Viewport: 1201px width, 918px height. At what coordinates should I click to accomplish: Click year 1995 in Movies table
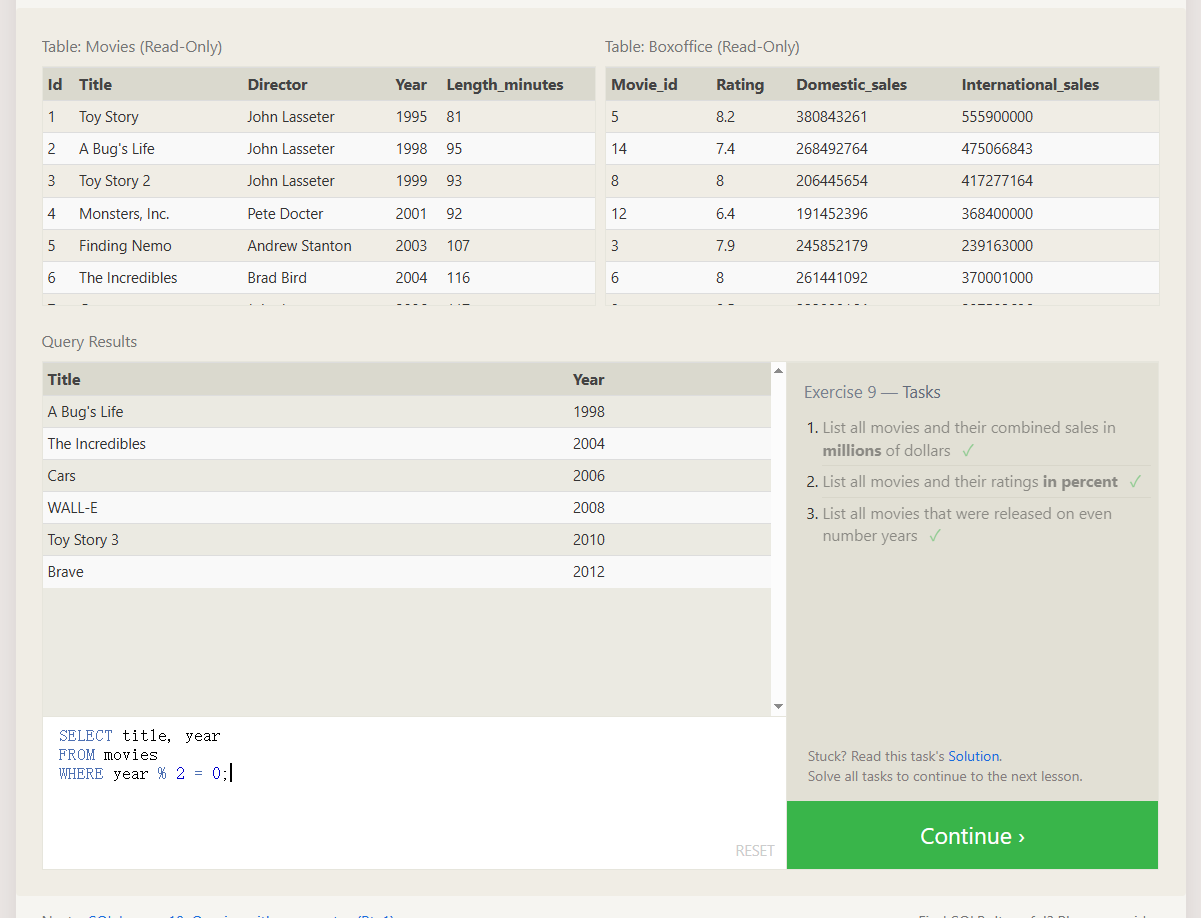pyautogui.click(x=411, y=117)
